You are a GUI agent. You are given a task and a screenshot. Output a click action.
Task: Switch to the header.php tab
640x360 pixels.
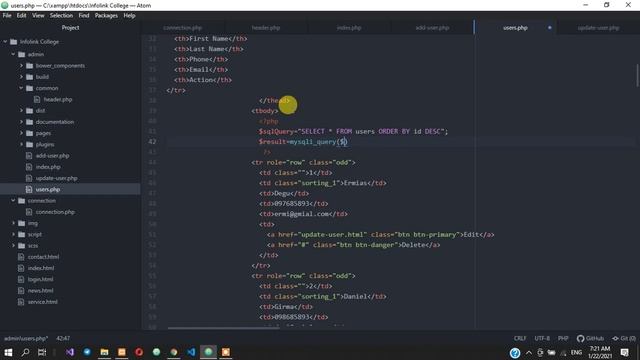pyautogui.click(x=266, y=28)
